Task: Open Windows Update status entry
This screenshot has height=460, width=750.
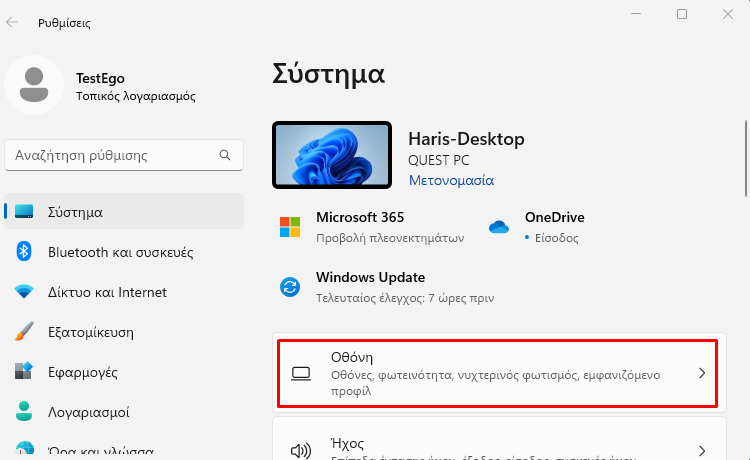Action: (387, 287)
